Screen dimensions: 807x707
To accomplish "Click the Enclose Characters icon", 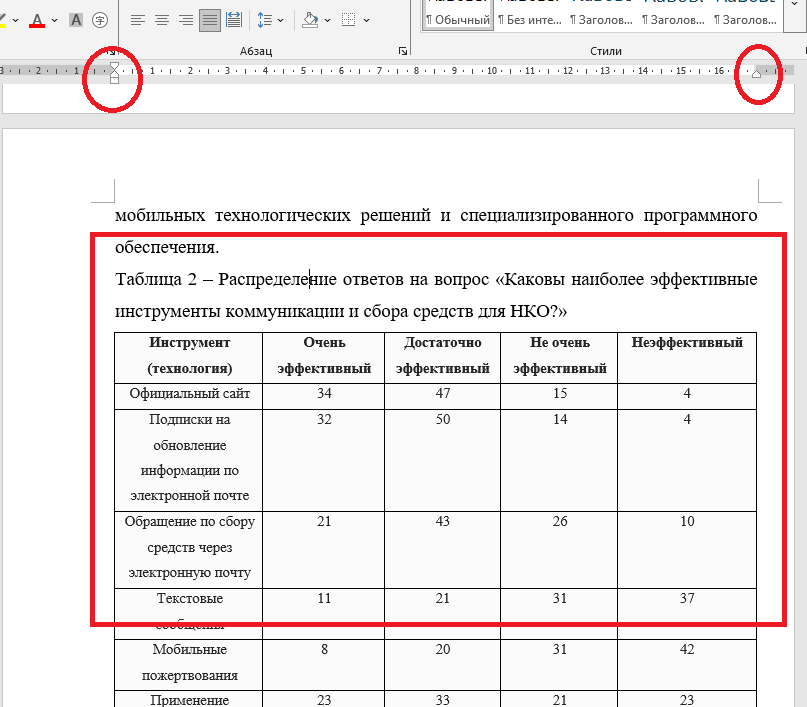I will coord(98,20).
